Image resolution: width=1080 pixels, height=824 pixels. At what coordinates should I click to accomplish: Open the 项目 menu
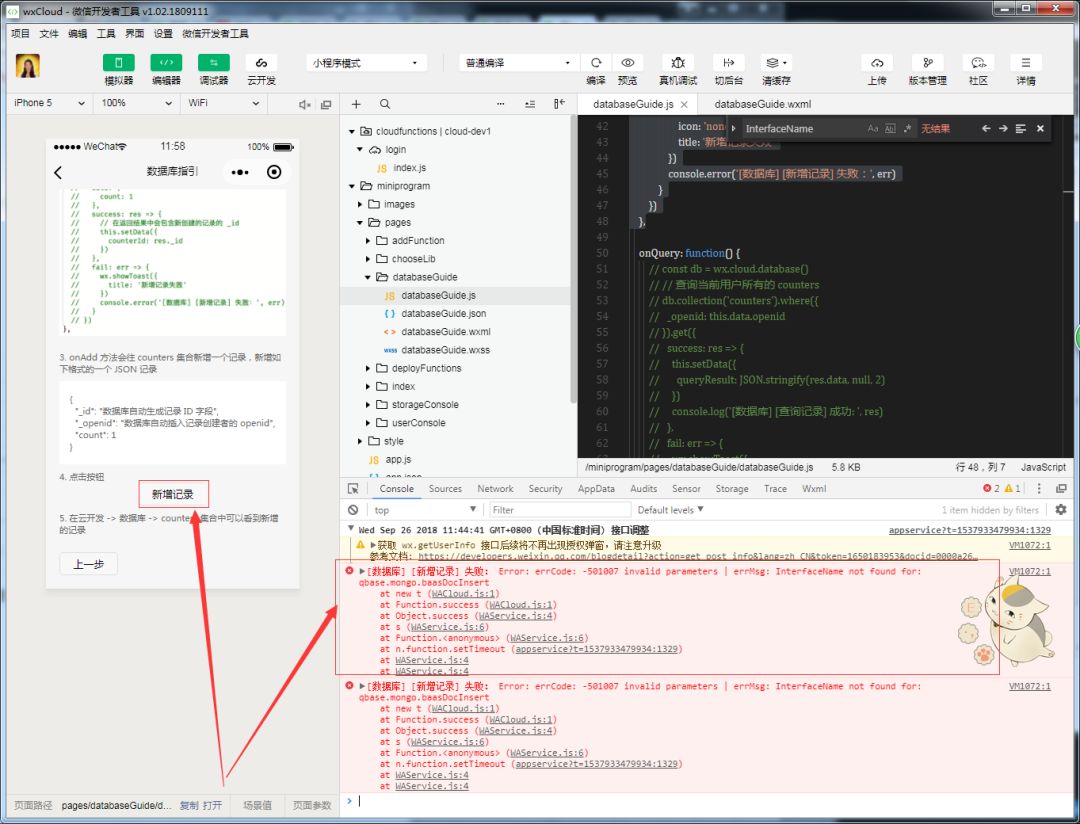point(20,33)
